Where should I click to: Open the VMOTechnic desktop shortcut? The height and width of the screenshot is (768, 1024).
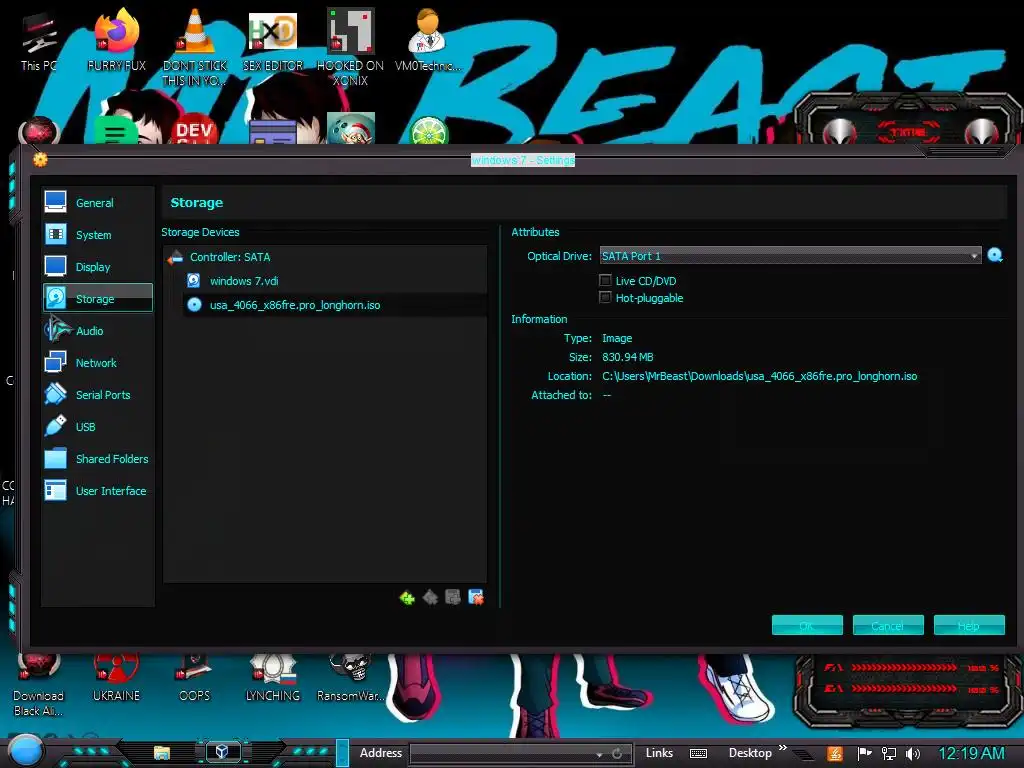coord(428,40)
